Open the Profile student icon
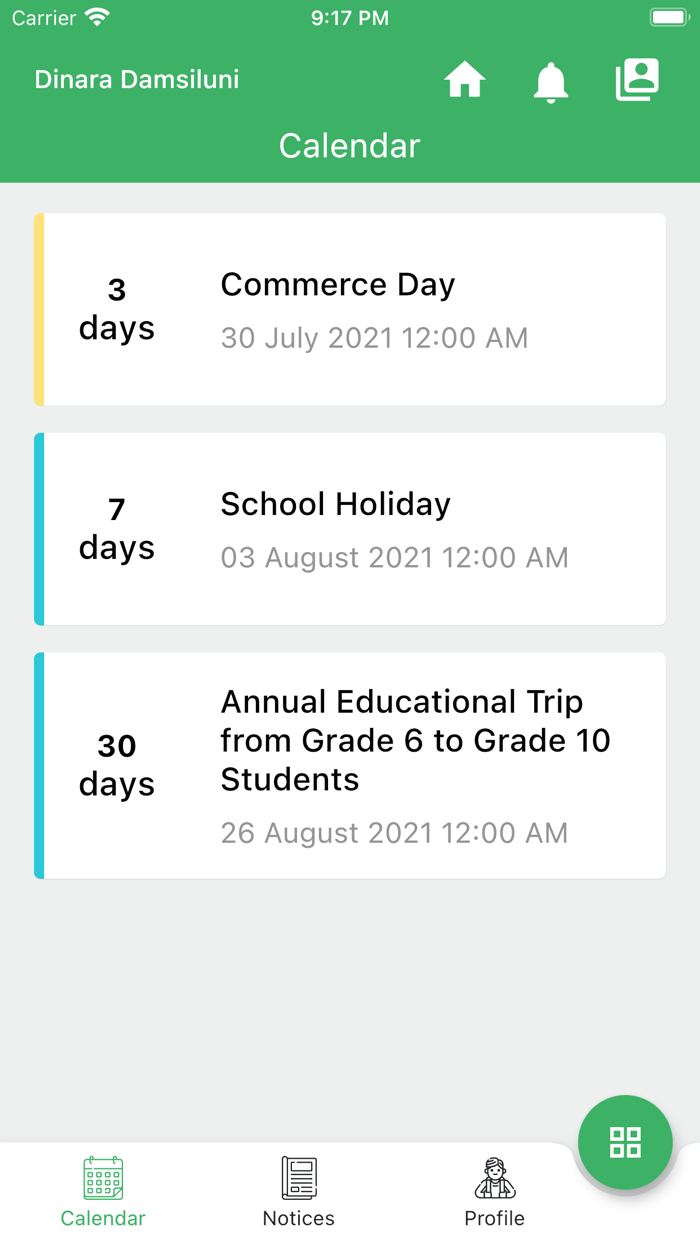The height and width of the screenshot is (1244, 700). tap(494, 1178)
